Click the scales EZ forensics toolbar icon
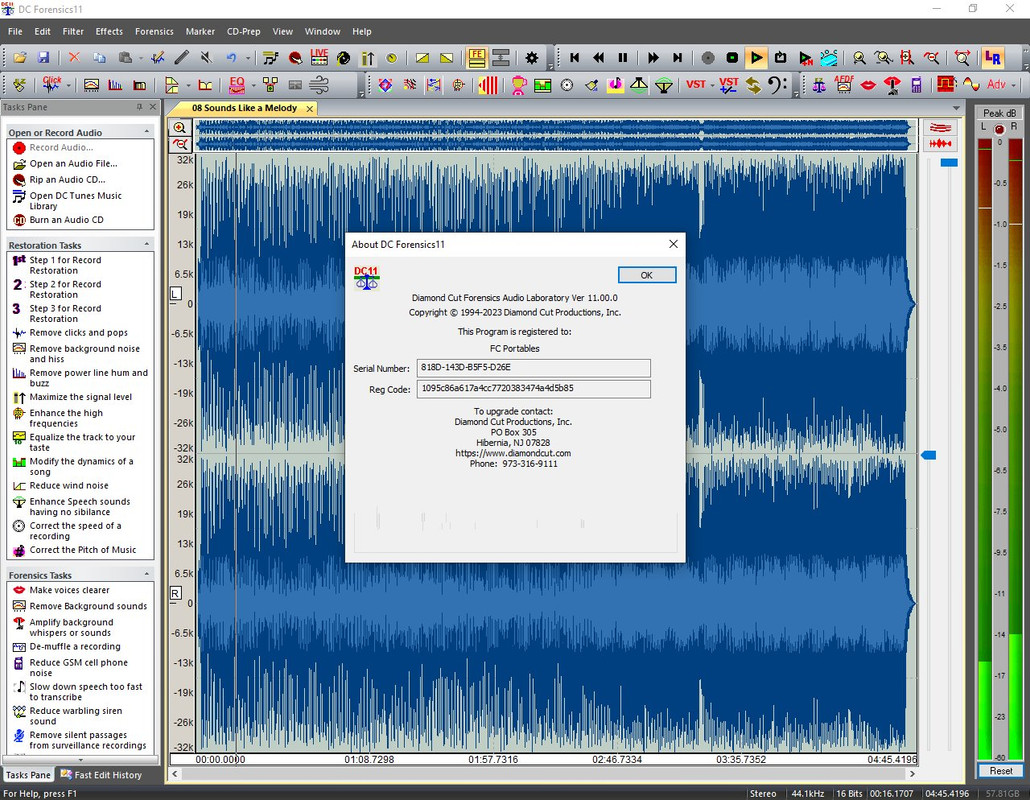The image size is (1030, 800). pos(819,84)
